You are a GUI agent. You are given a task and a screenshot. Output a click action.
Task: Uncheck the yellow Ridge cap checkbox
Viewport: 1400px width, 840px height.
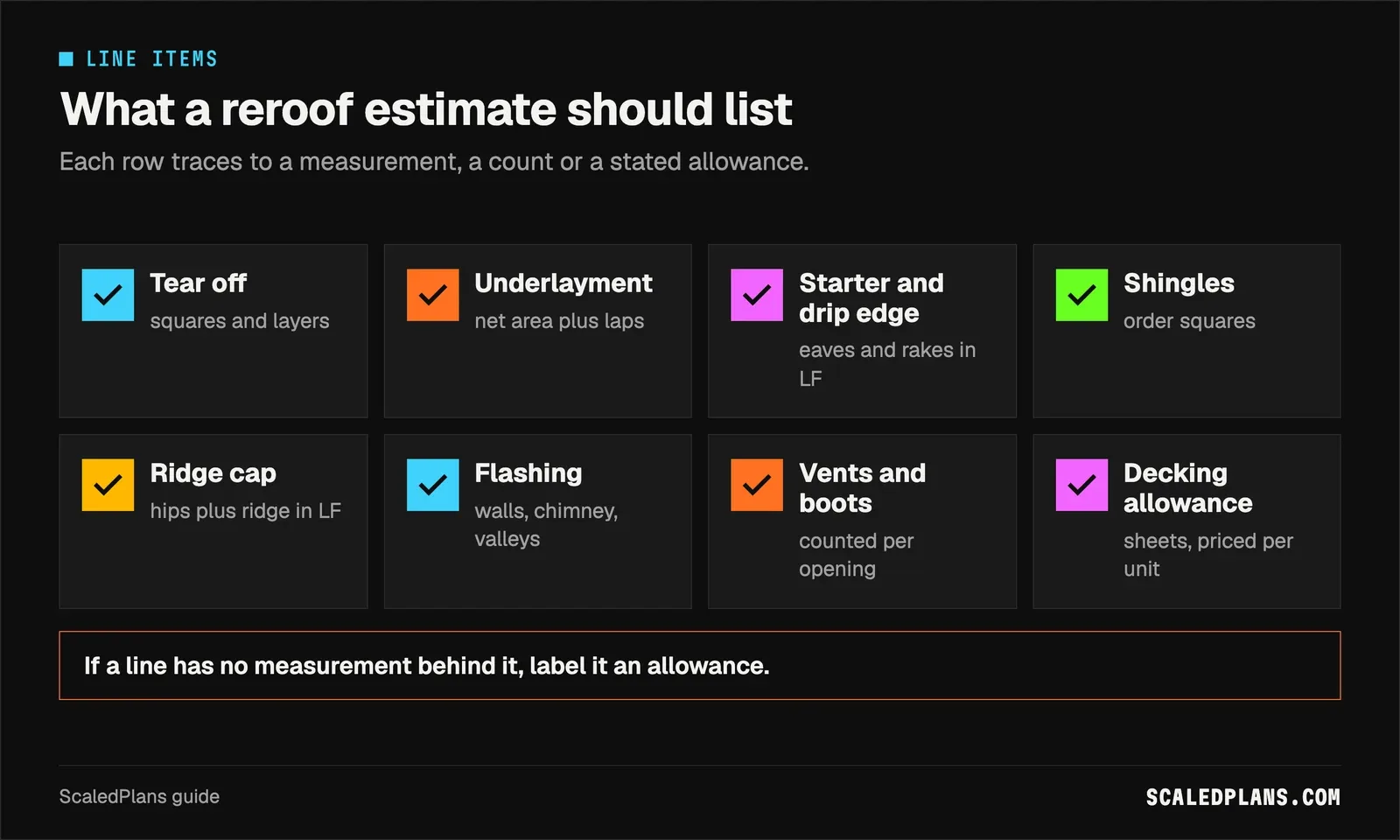(x=108, y=485)
